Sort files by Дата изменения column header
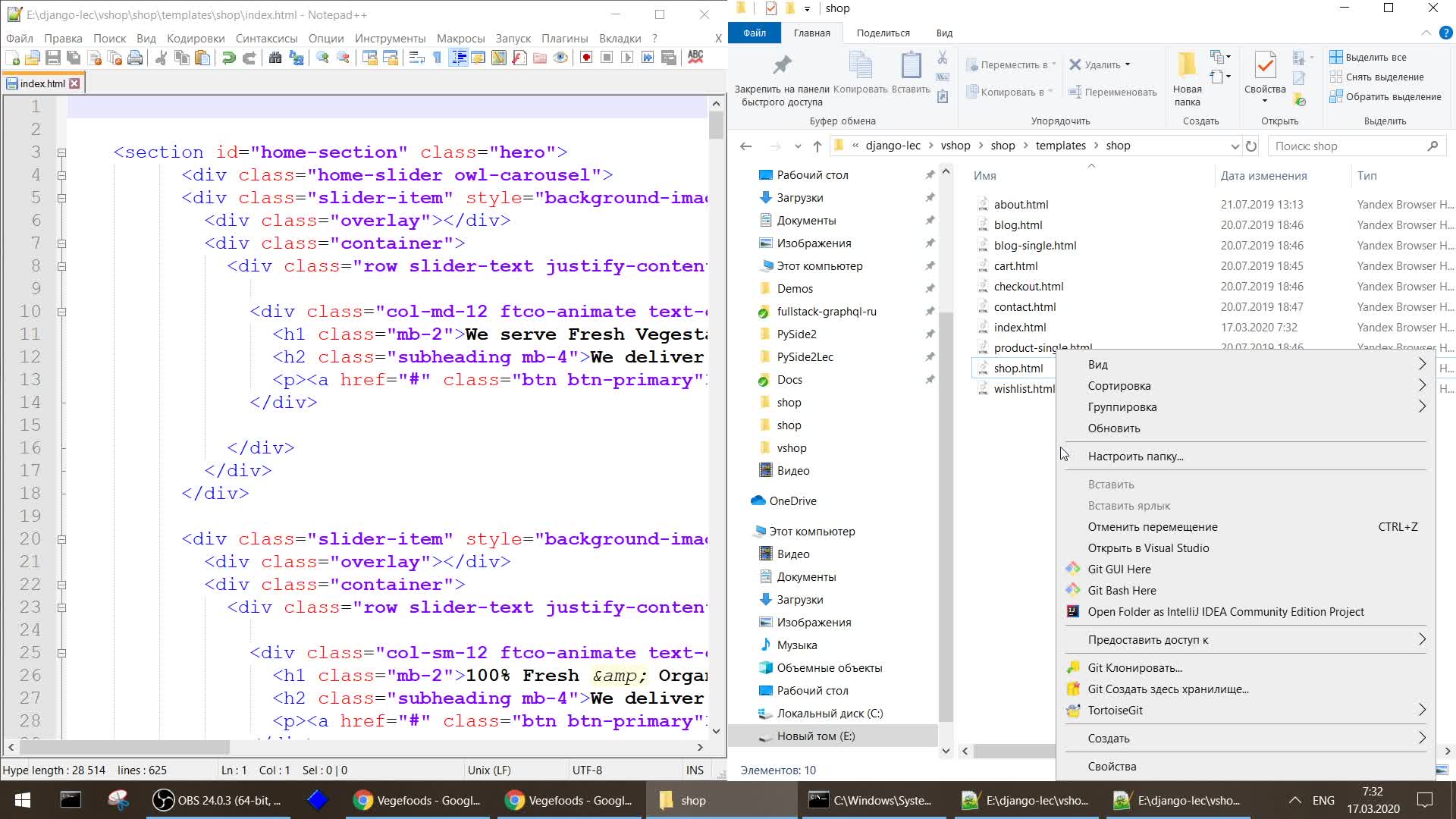Viewport: 1456px width, 819px height. coord(1263,176)
